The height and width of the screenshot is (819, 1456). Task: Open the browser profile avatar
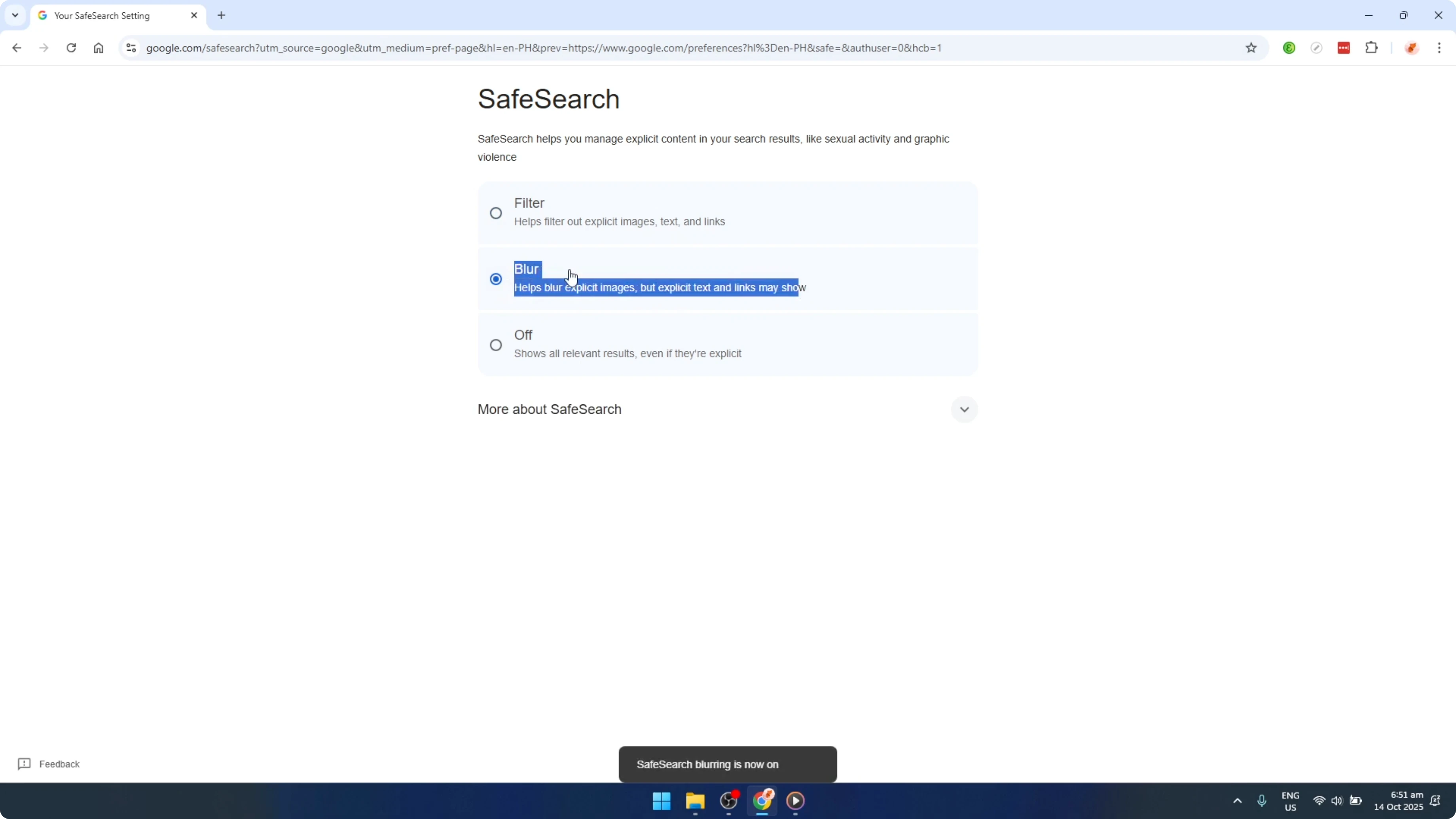(x=1412, y=47)
